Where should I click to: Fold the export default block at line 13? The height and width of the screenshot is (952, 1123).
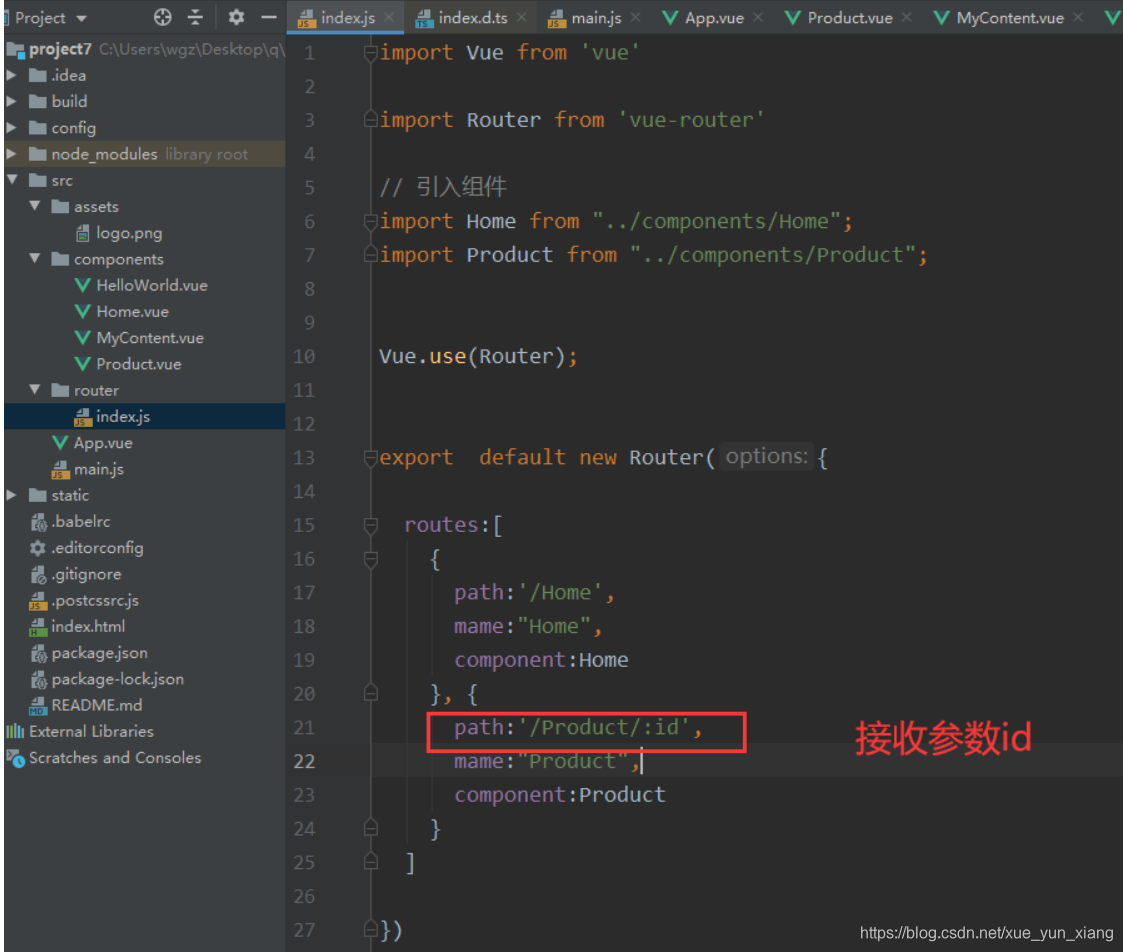tap(370, 458)
